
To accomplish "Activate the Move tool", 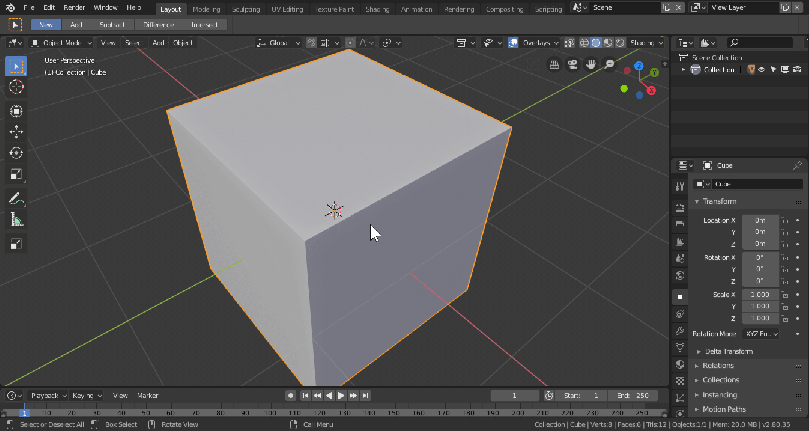I will (x=17, y=132).
